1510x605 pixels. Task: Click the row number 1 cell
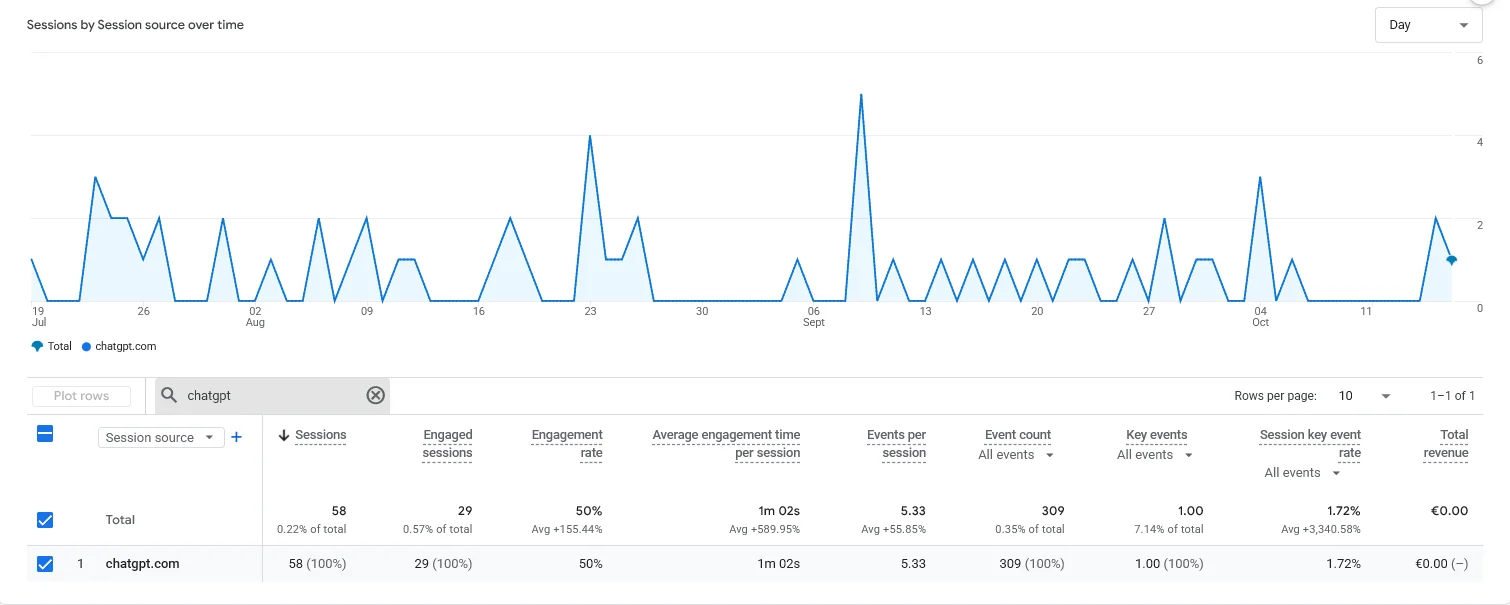[x=81, y=564]
